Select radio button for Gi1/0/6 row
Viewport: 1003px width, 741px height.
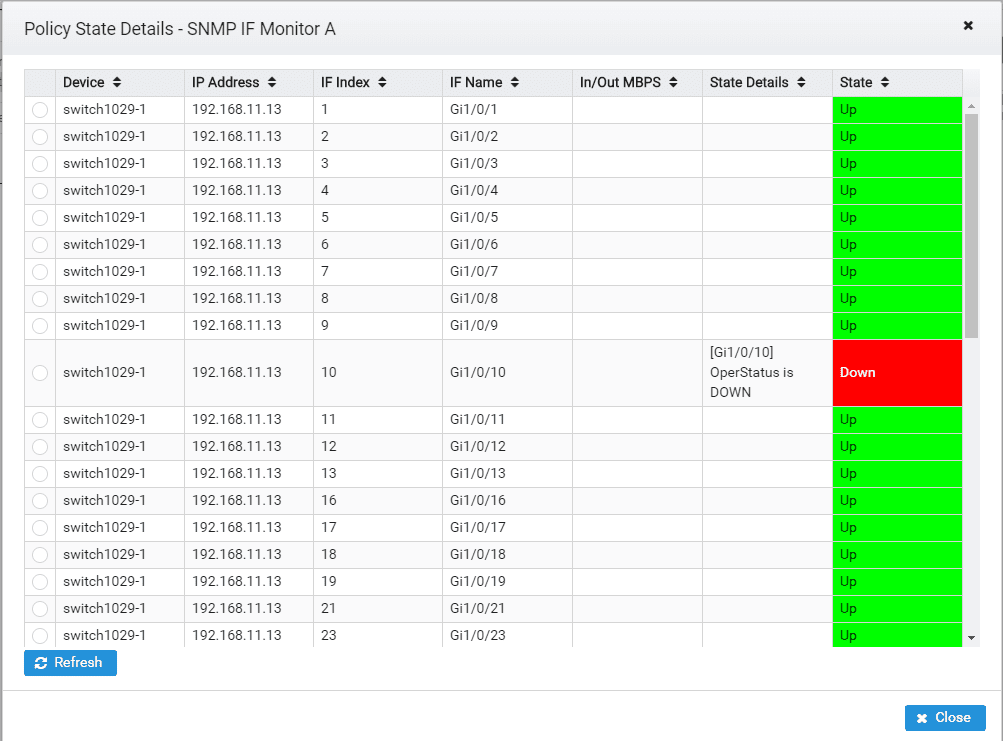(40, 244)
